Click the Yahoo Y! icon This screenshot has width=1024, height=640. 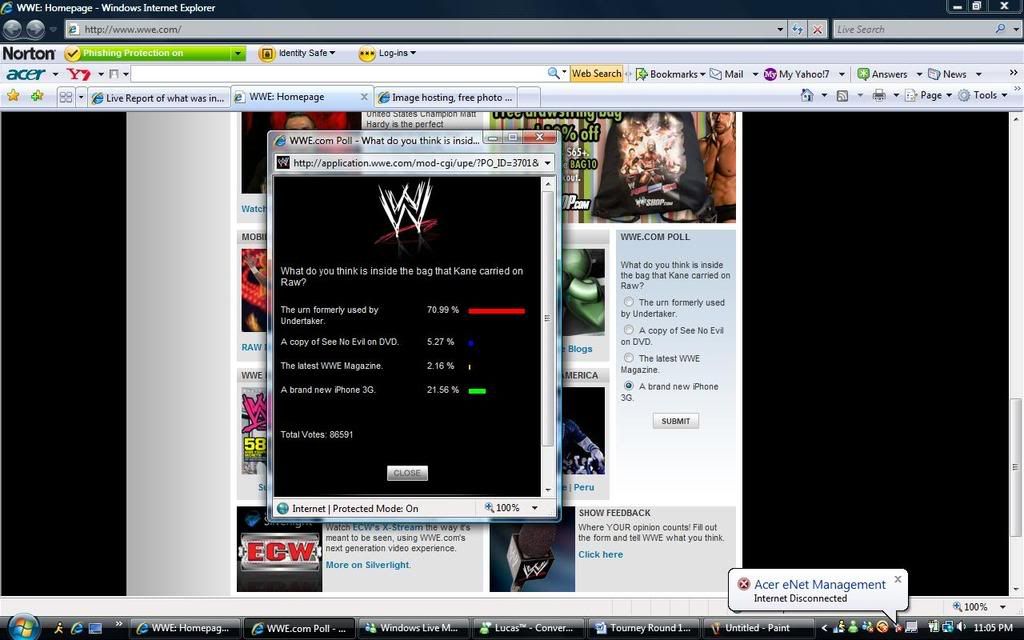pos(78,74)
